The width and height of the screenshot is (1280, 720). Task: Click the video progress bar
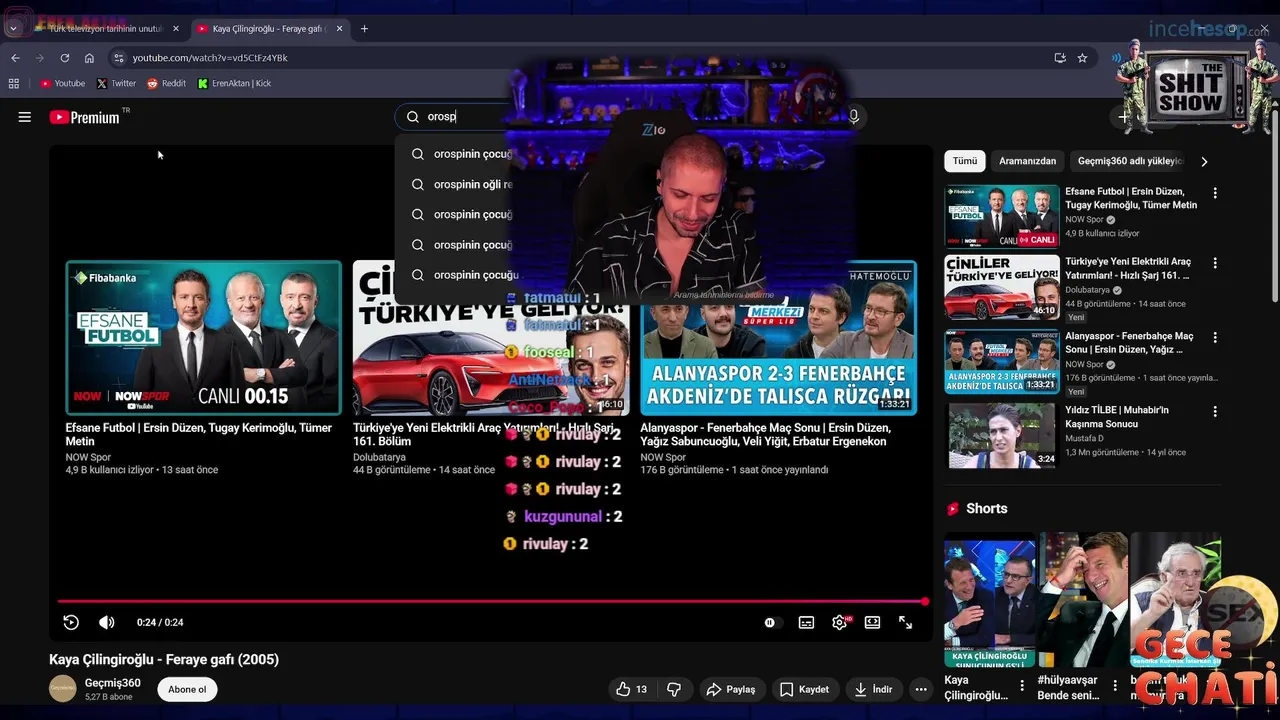pyautogui.click(x=491, y=602)
